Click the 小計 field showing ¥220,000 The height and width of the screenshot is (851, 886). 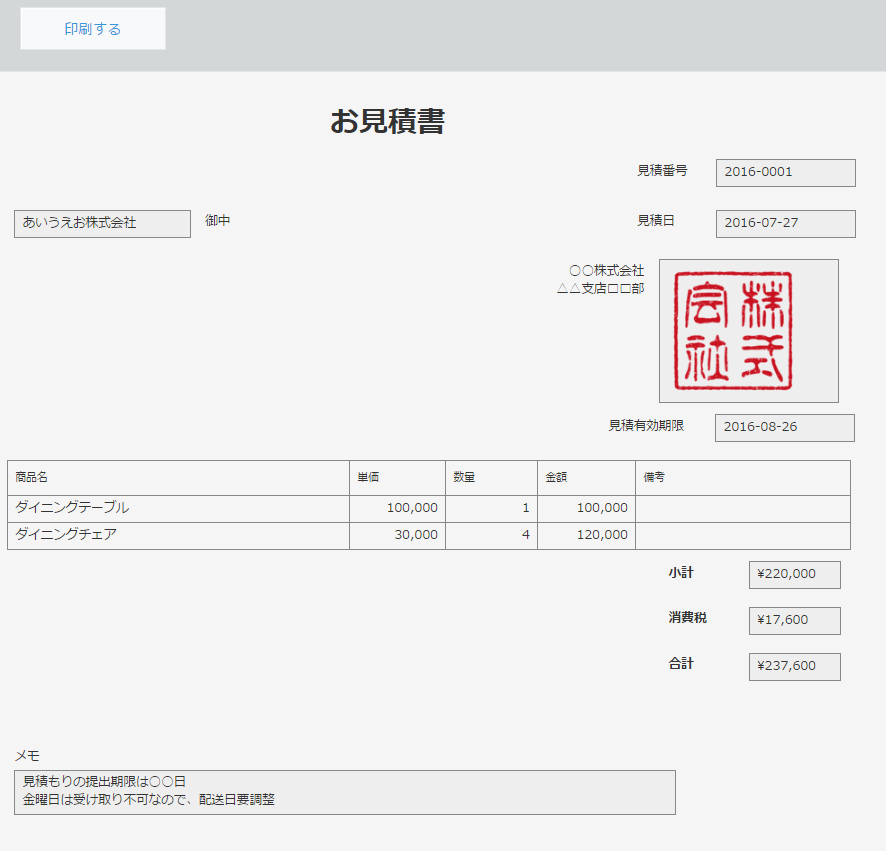tap(794, 575)
